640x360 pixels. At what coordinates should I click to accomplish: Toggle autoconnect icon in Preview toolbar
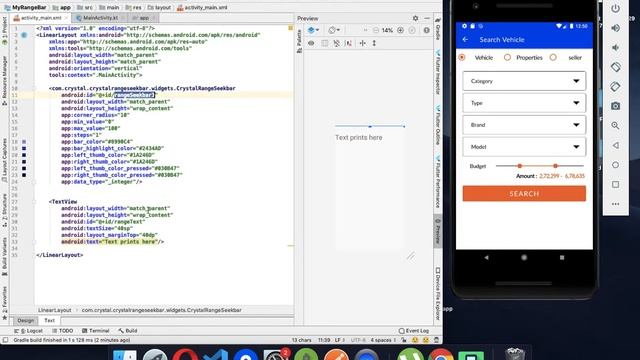click(x=324, y=43)
